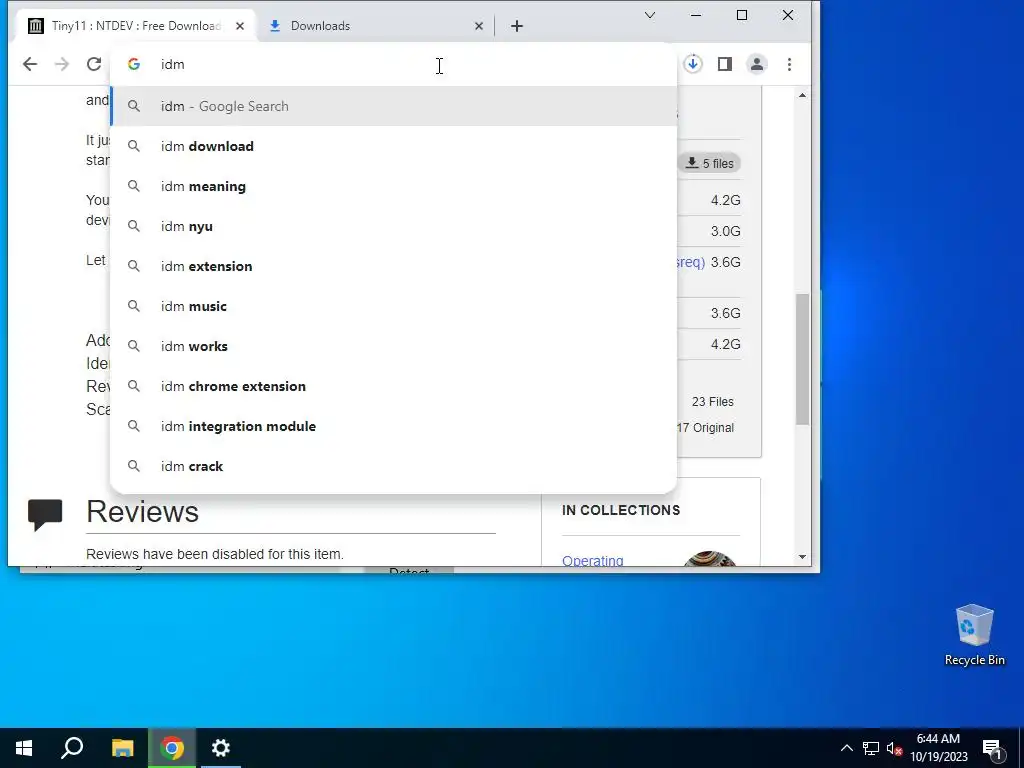Image resolution: width=1024 pixels, height=768 pixels.
Task: Close the Tiny11 NTDEV tab
Action: [x=240, y=26]
